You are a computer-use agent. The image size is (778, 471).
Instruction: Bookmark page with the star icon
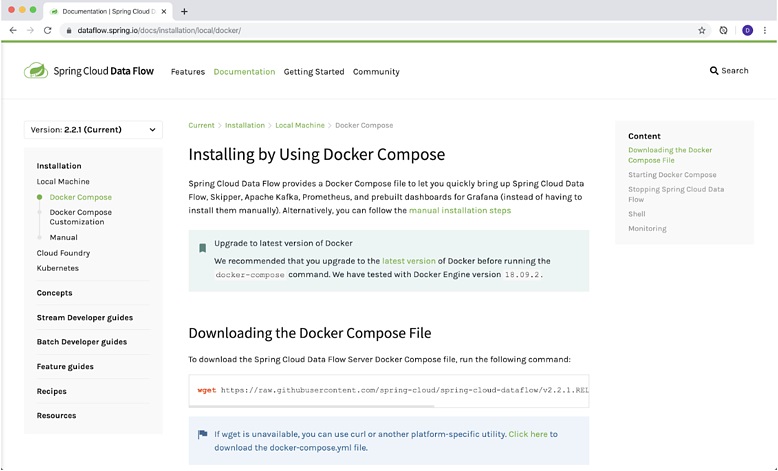point(702,30)
